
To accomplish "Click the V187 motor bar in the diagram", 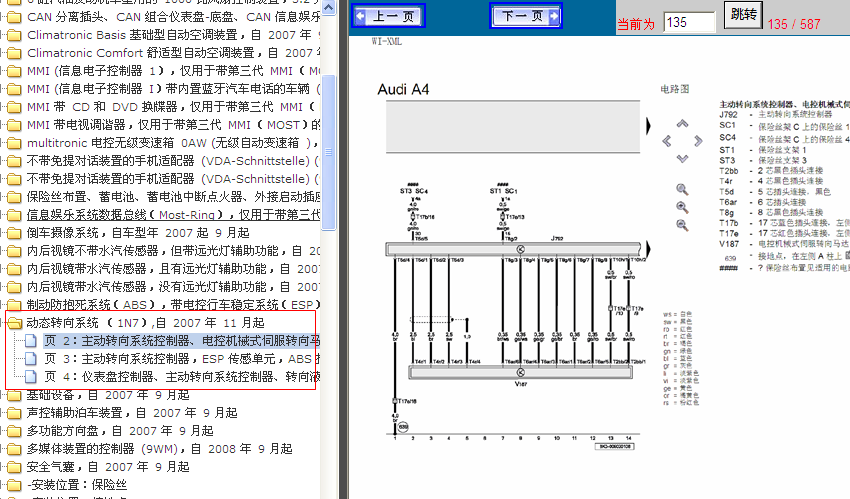I will tap(520, 372).
